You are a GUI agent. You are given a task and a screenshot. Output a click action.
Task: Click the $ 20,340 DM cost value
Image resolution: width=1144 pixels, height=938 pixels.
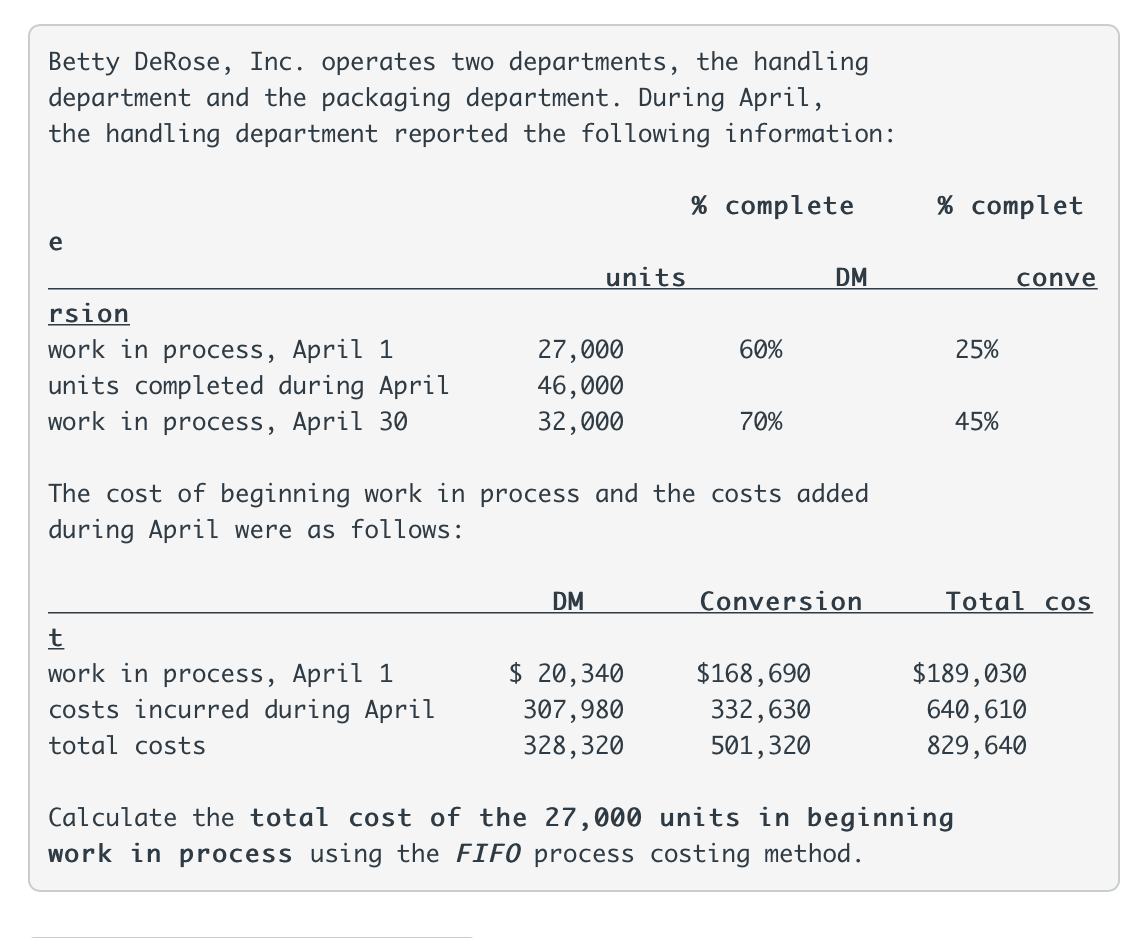pos(566,673)
